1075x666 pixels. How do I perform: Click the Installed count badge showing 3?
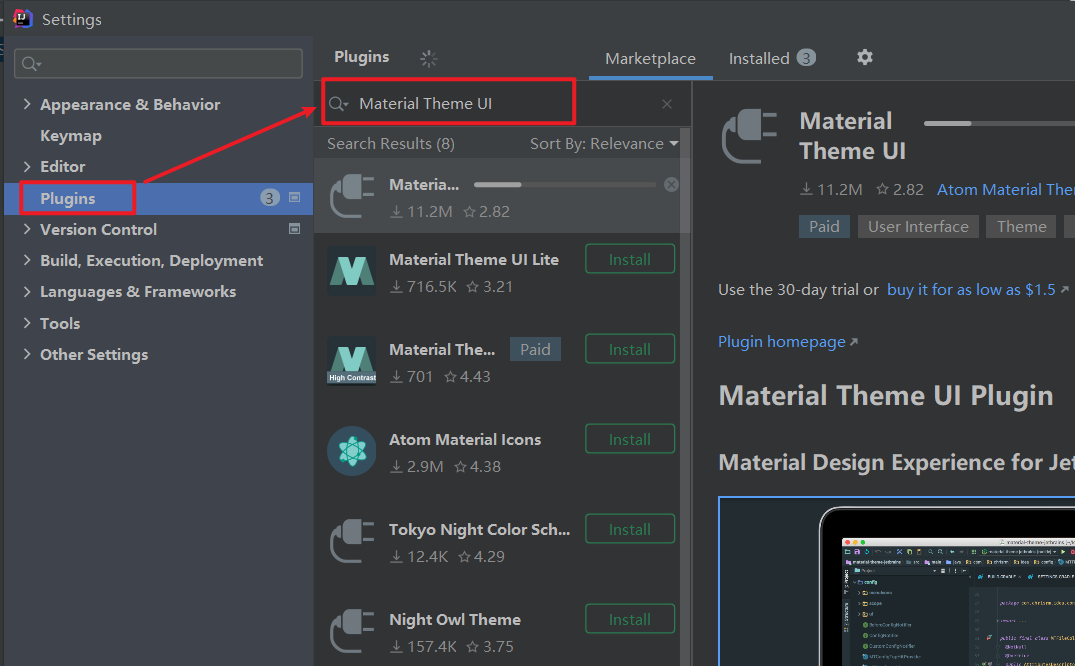click(806, 58)
